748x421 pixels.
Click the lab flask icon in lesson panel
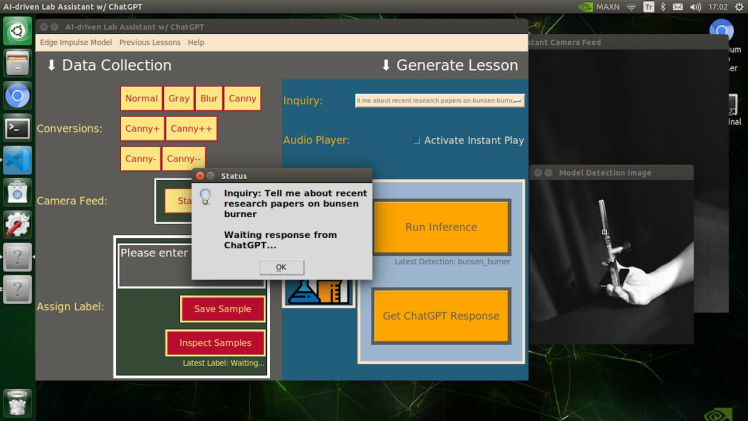coord(318,292)
